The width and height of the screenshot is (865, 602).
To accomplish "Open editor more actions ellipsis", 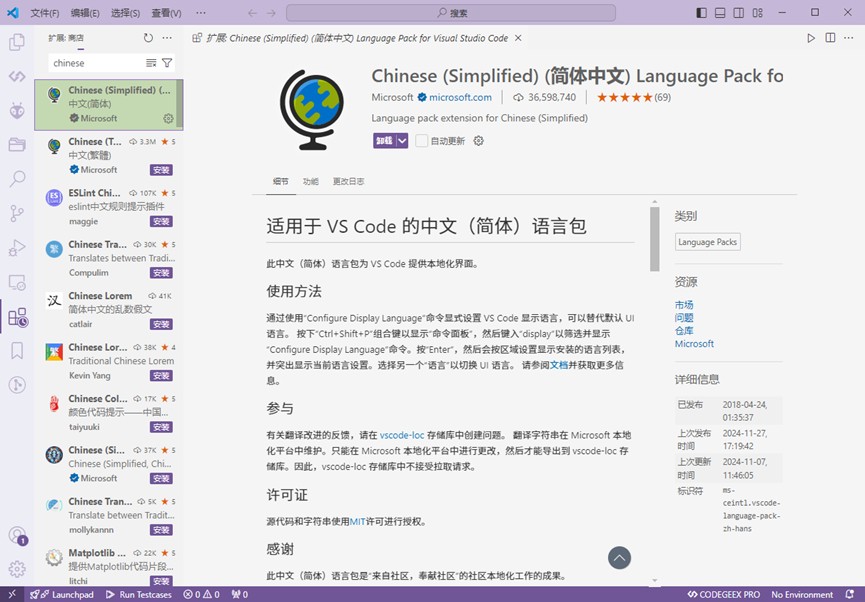I will 848,38.
